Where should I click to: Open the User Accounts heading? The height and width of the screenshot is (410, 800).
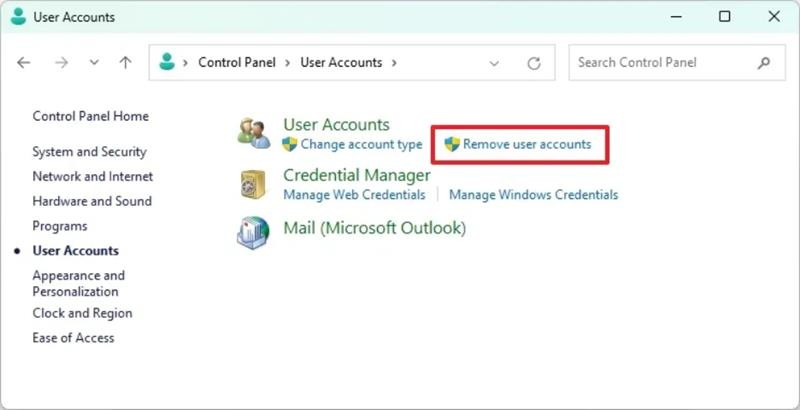point(336,124)
